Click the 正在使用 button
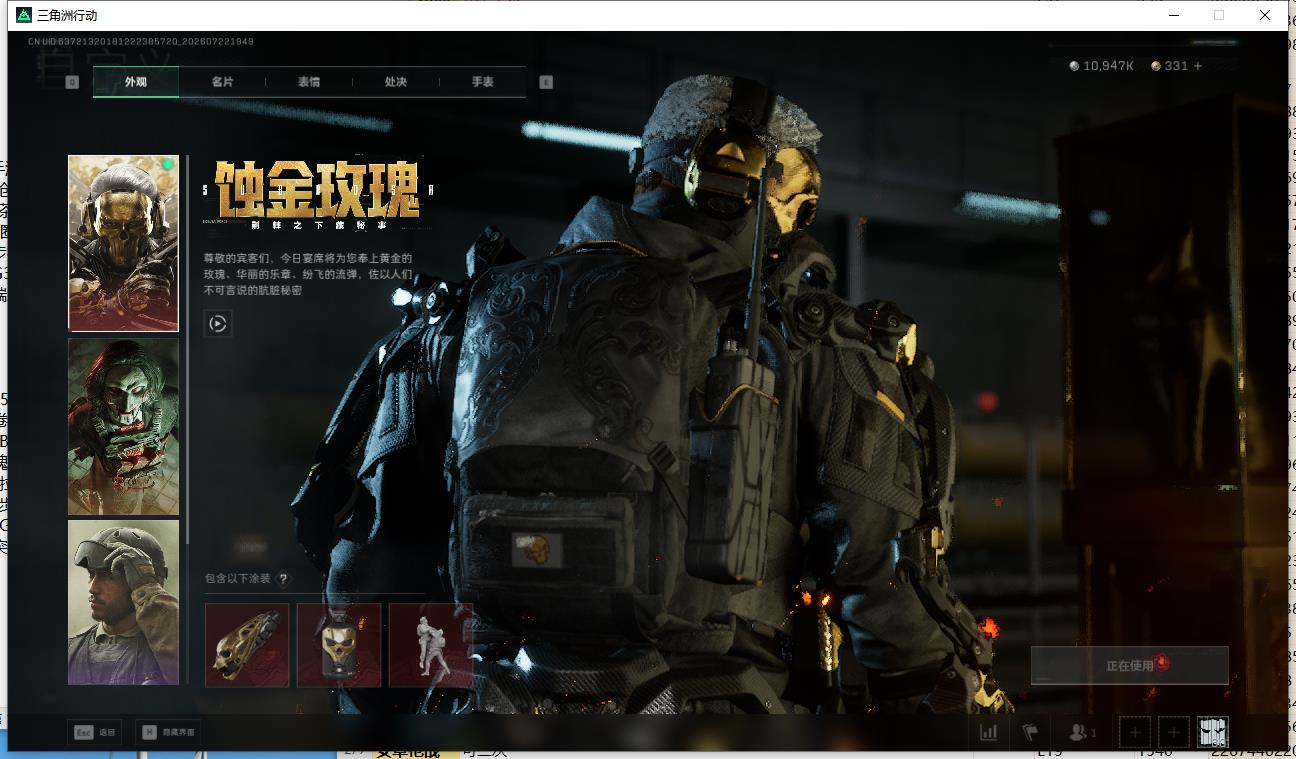 [1130, 665]
